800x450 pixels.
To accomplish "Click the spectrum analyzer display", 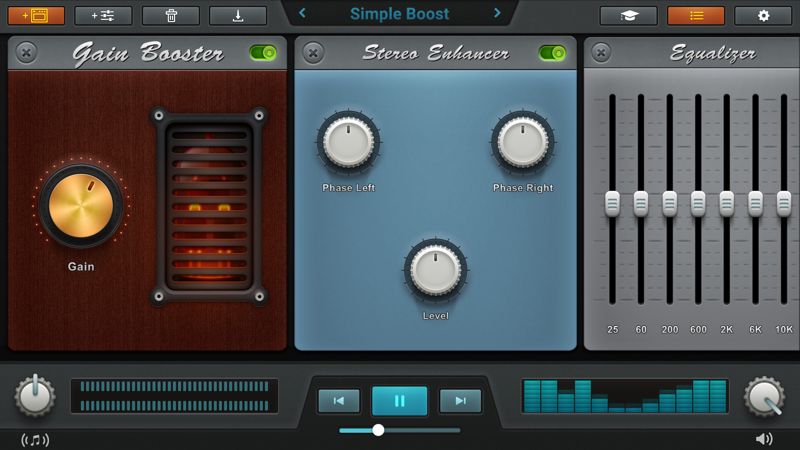I will coord(625,396).
